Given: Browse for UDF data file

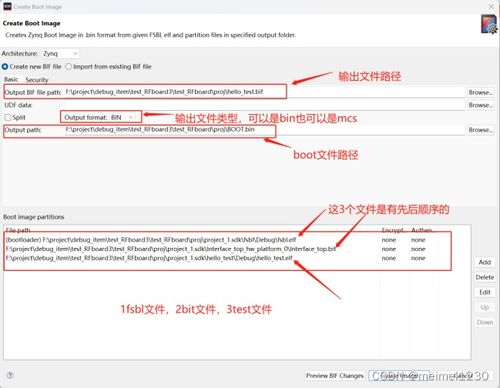Looking at the screenshot, I should pyautogui.click(x=480, y=105).
